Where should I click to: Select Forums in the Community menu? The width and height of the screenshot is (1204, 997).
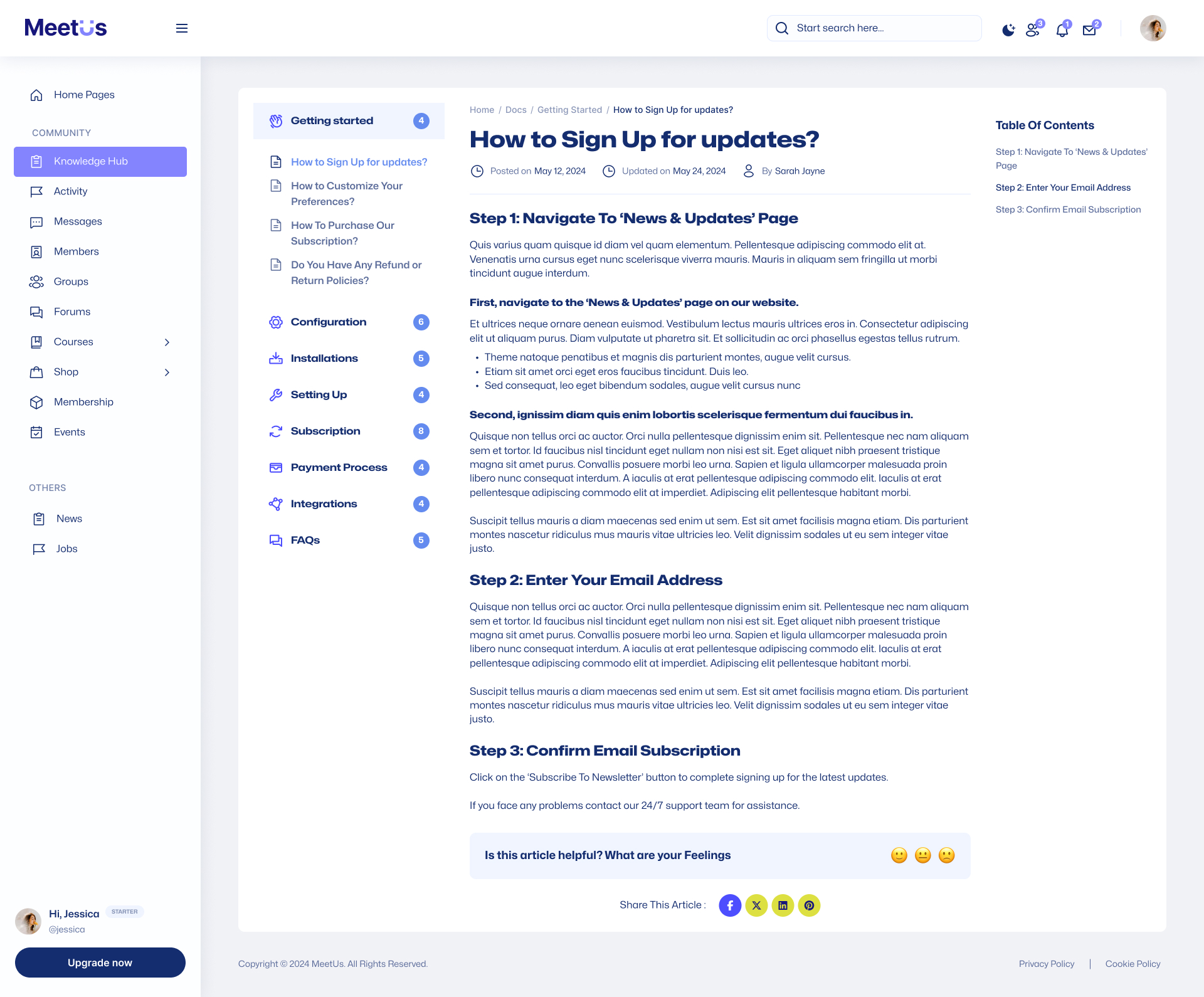71,312
